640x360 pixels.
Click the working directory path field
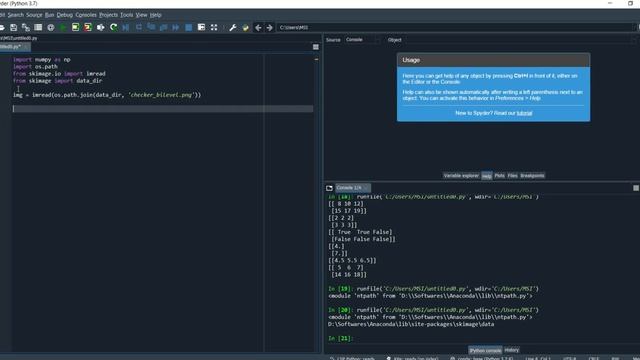[454, 27]
